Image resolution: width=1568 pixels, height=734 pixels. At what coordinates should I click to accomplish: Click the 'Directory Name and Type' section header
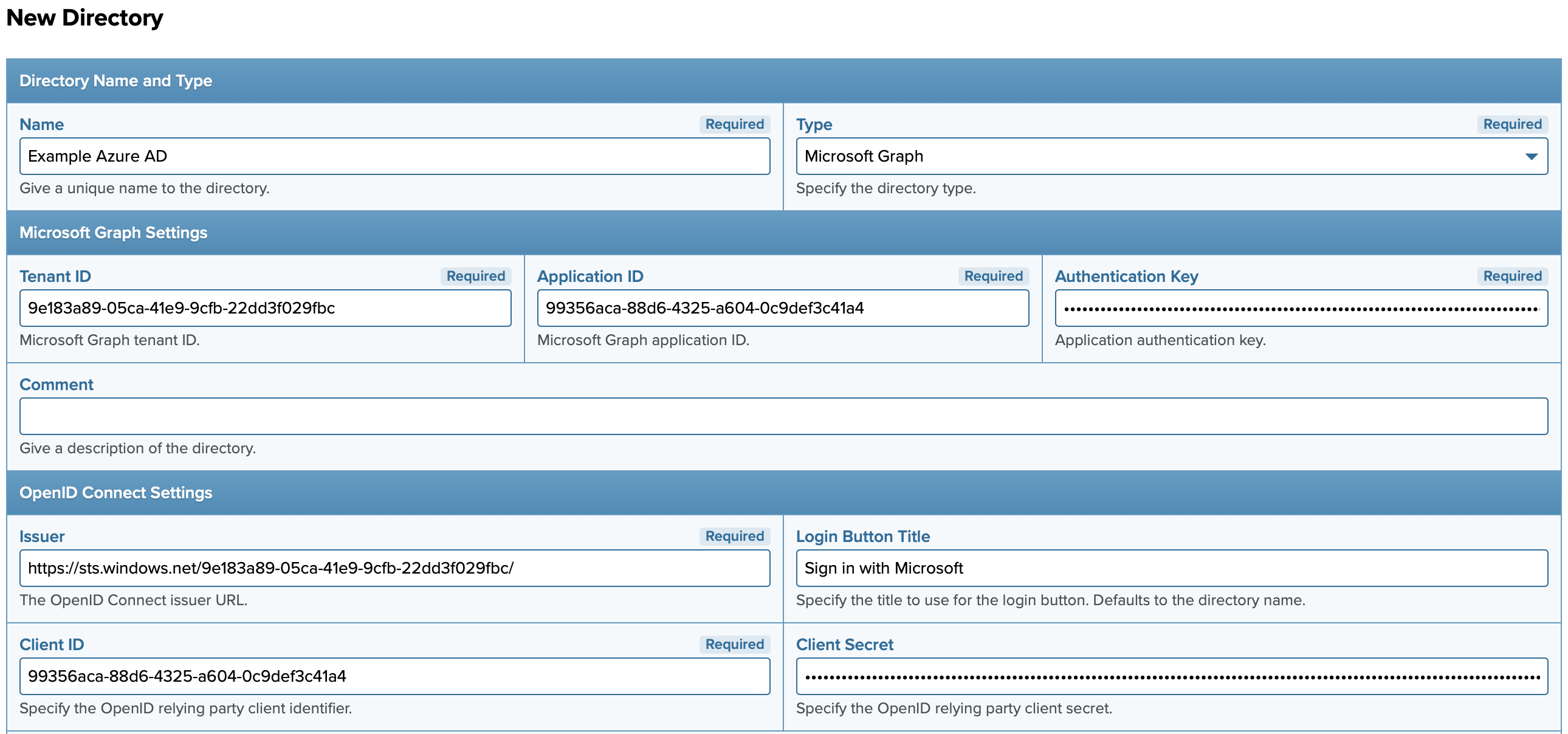point(783,81)
